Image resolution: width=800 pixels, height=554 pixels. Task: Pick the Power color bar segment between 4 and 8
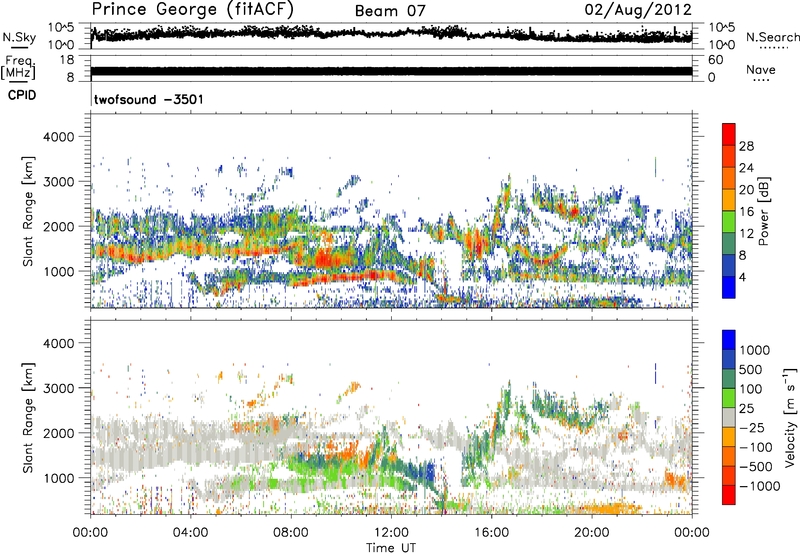click(x=729, y=265)
